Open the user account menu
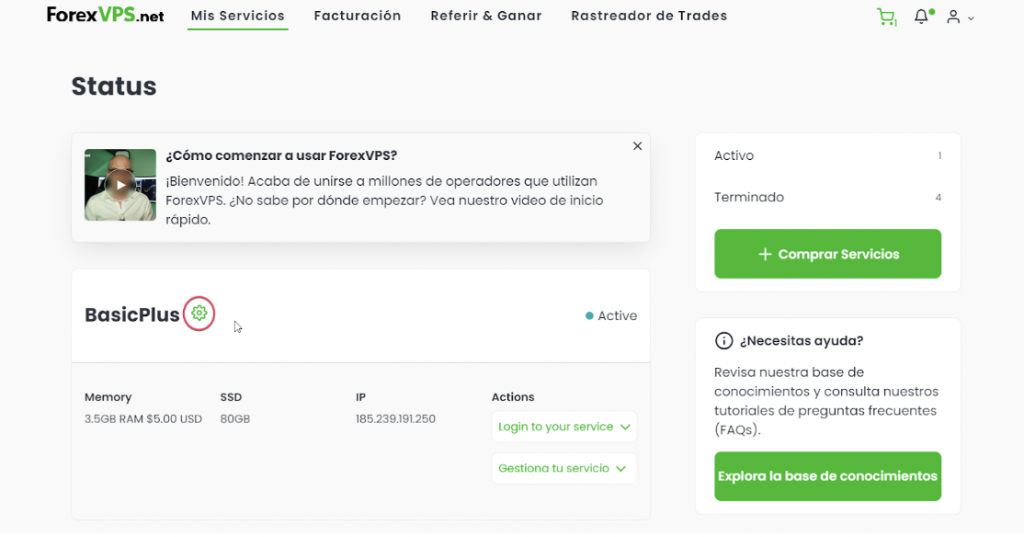Viewport: 1024px width, 537px height. tap(959, 17)
